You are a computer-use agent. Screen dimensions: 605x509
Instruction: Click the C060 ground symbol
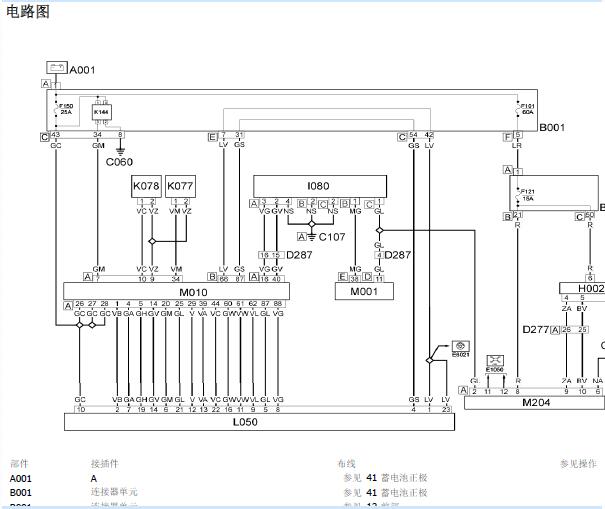click(120, 151)
